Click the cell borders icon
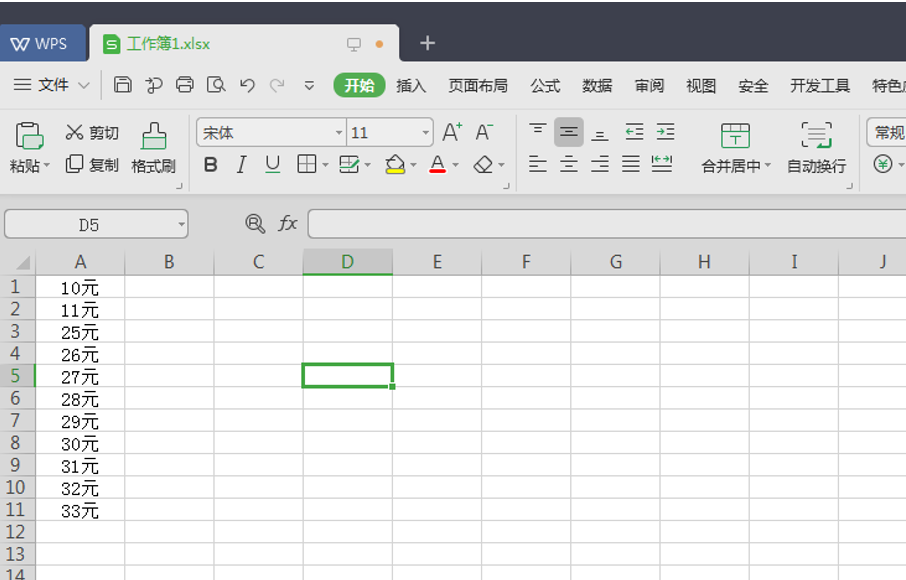This screenshot has width=906, height=580. pos(306,165)
